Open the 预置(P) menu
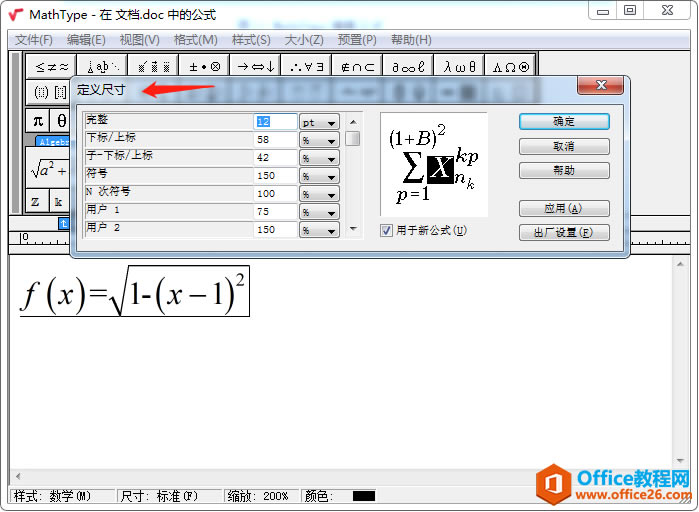 click(357, 40)
